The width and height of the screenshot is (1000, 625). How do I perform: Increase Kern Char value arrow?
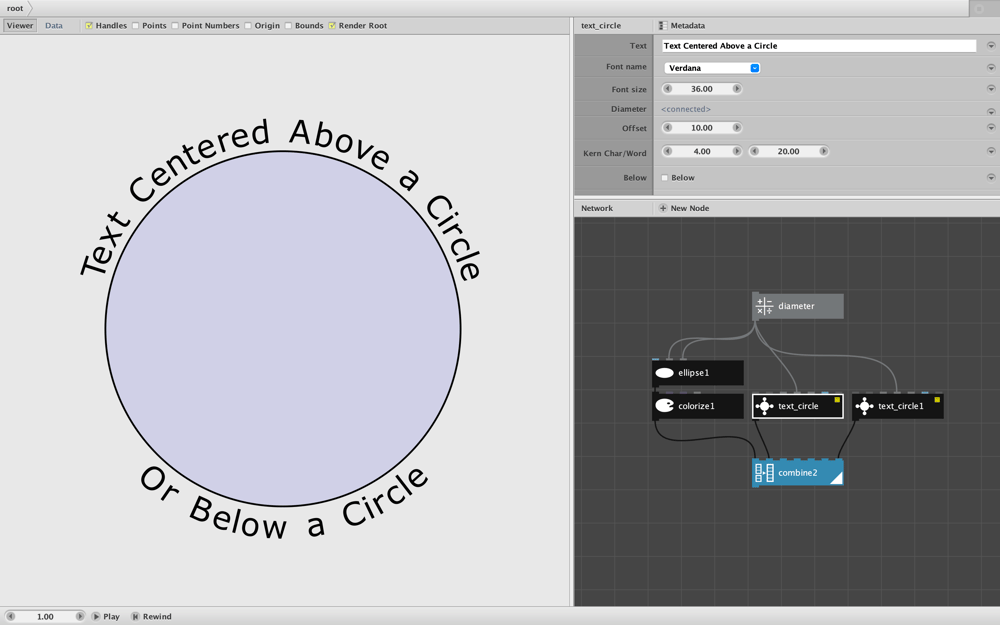(x=737, y=151)
